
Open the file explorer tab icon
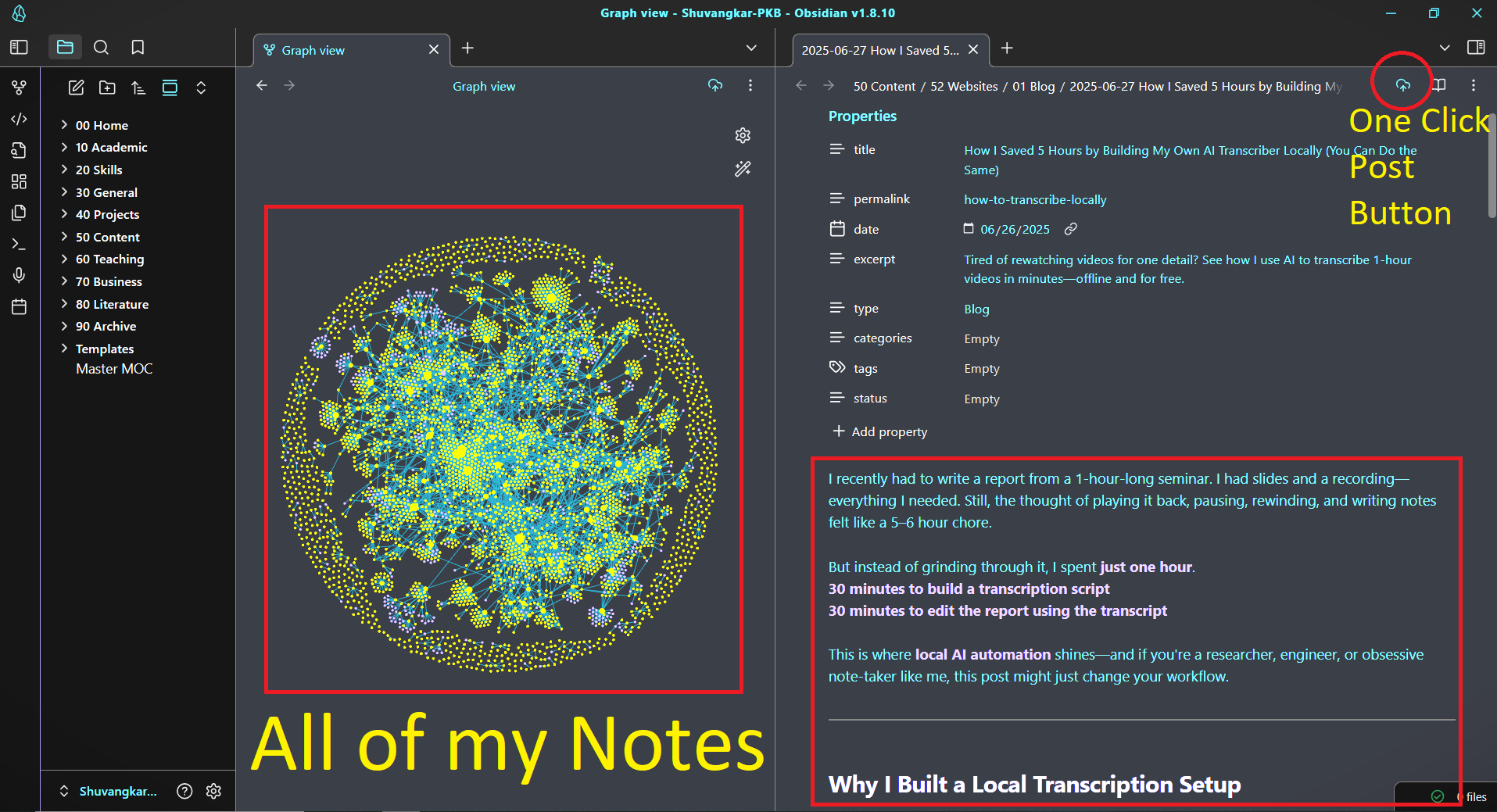[x=66, y=48]
